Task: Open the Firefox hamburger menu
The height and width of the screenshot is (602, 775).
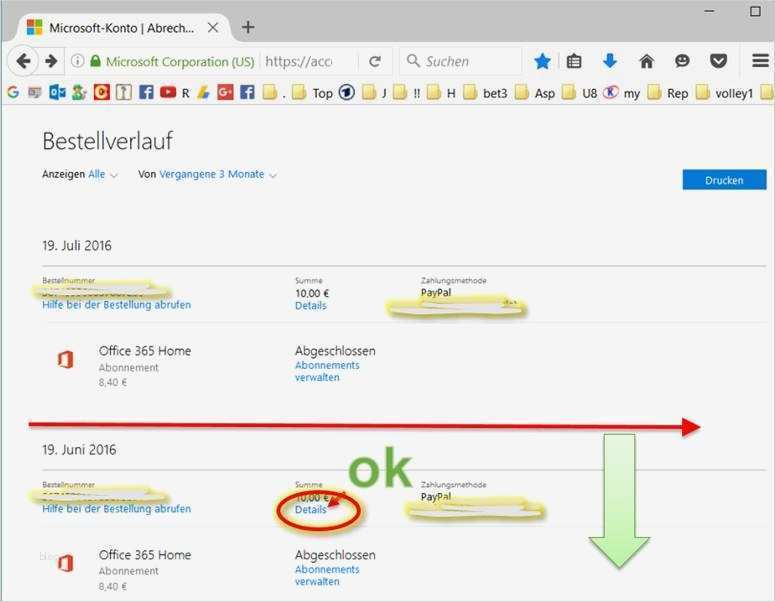Action: tap(761, 61)
